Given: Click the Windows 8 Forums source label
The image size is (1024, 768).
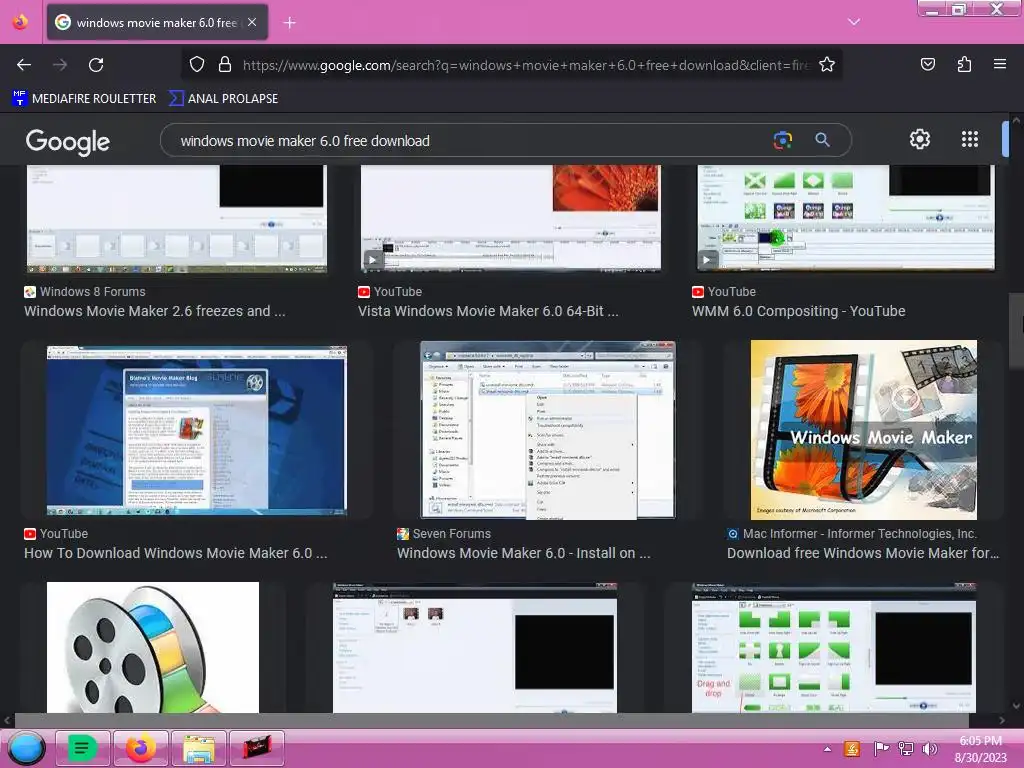Looking at the screenshot, I should tap(85, 292).
